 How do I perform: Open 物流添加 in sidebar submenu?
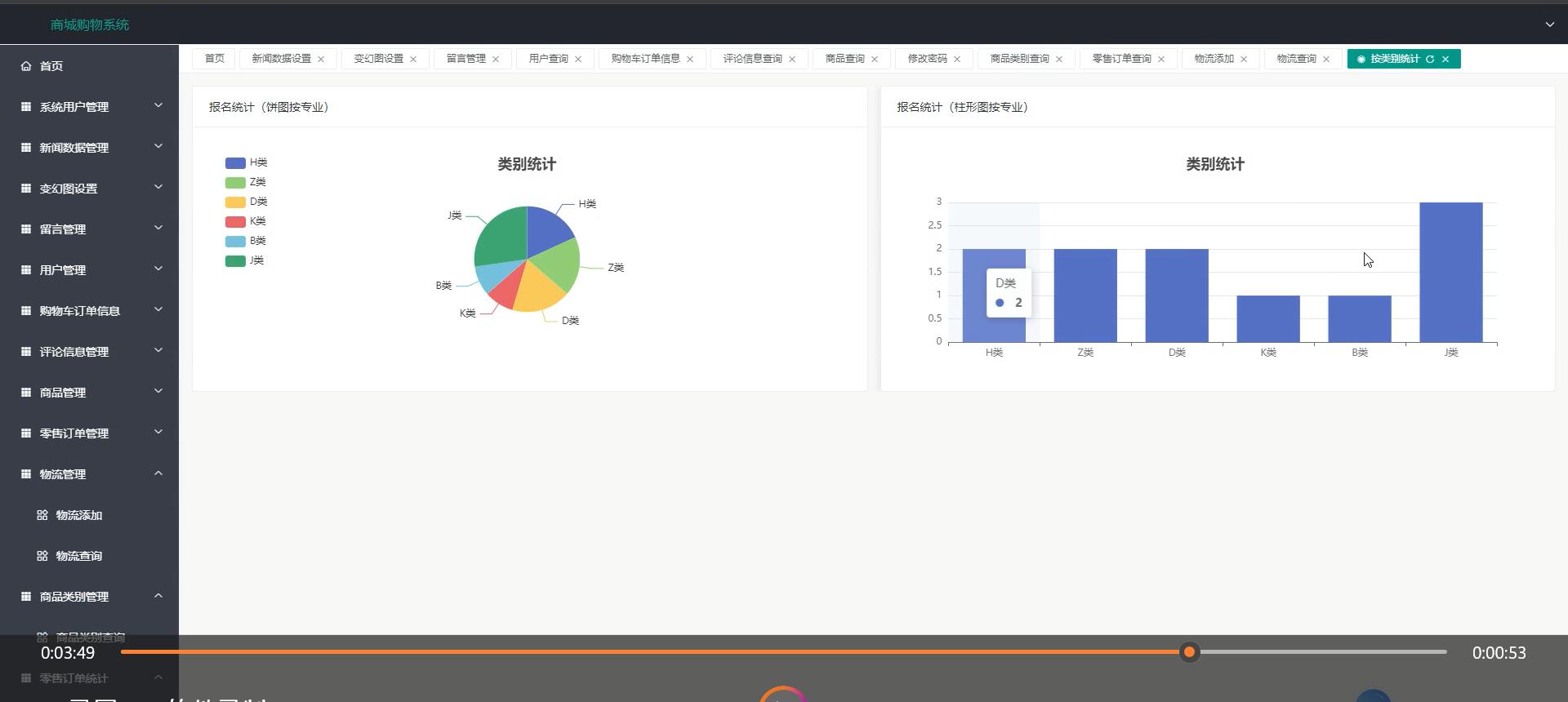coord(79,515)
